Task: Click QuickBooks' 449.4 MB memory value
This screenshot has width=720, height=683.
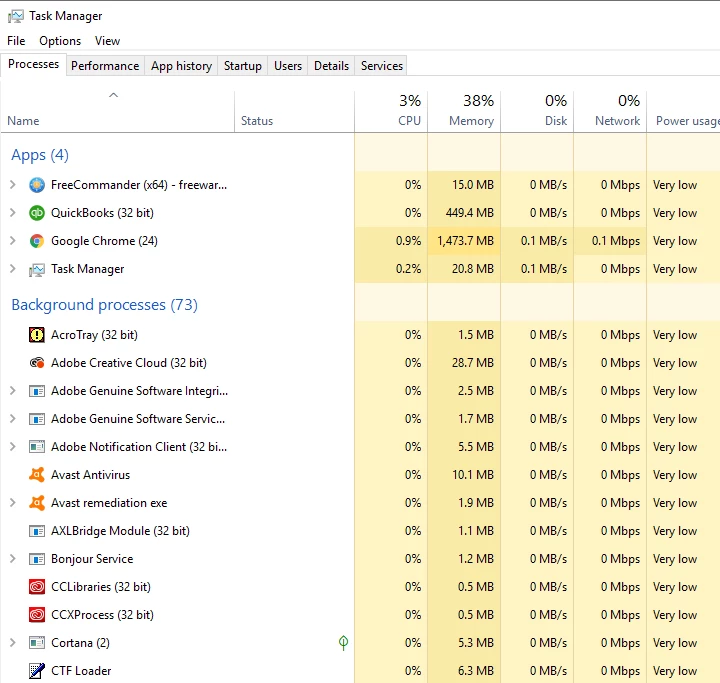Action: coord(470,213)
